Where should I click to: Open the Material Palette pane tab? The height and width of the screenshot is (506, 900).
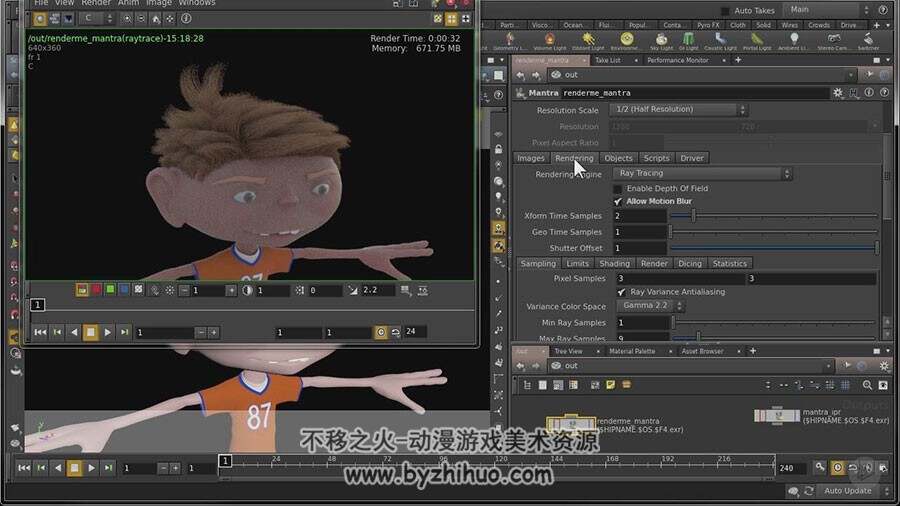pos(632,351)
